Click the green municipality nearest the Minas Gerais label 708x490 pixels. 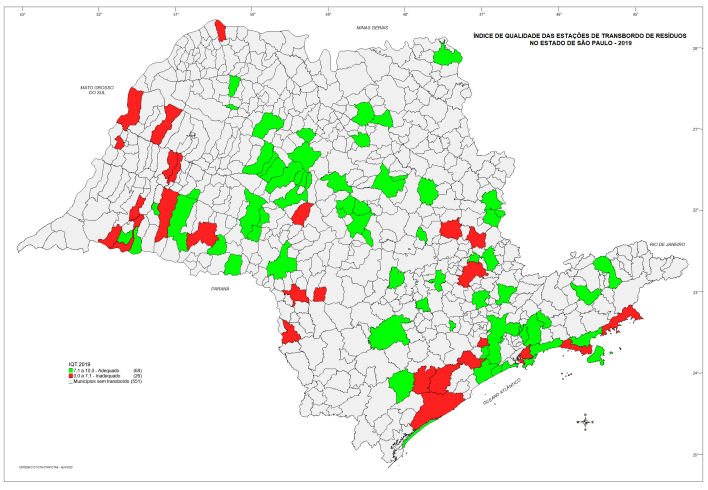point(447,57)
